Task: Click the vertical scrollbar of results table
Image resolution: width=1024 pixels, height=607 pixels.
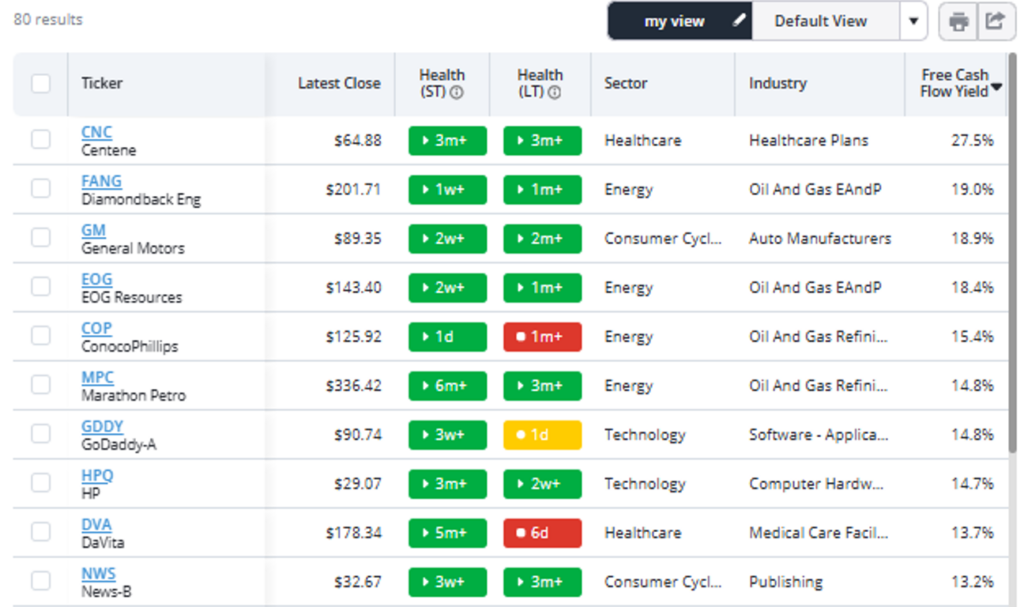Action: coord(1012,252)
